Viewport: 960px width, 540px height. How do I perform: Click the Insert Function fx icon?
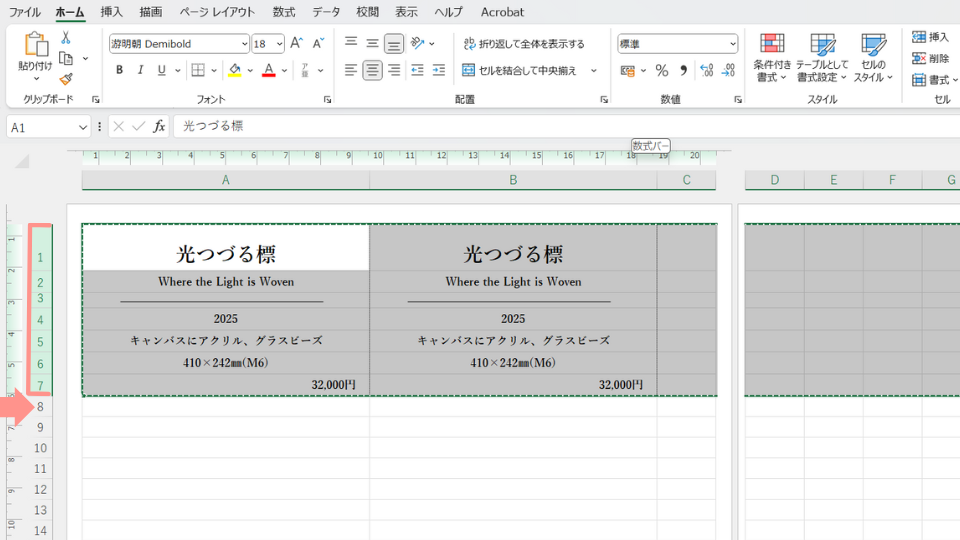159,127
